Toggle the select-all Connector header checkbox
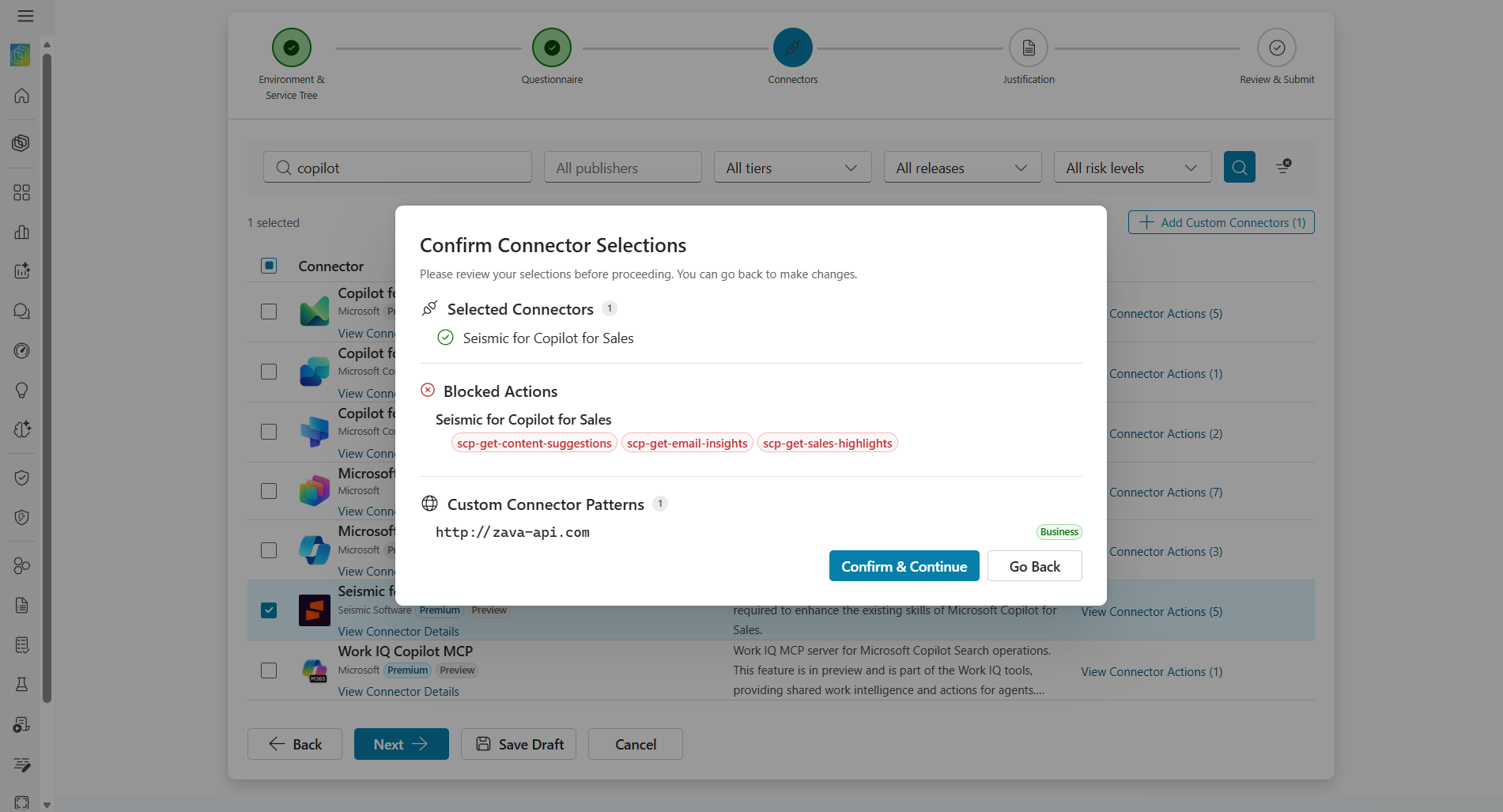The width and height of the screenshot is (1503, 812). (269, 266)
